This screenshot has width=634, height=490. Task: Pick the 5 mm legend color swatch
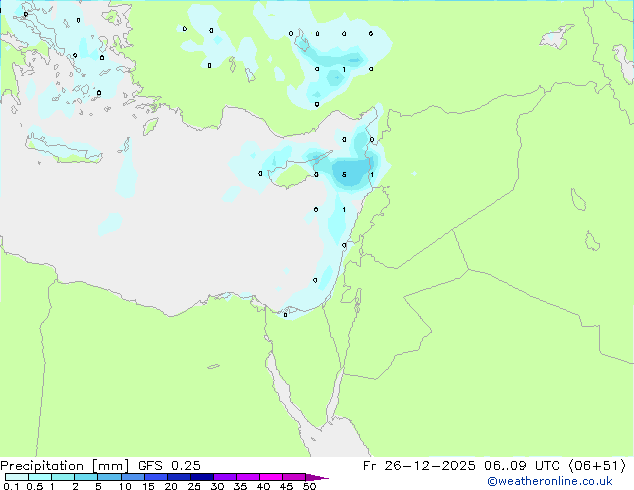click(x=109, y=477)
